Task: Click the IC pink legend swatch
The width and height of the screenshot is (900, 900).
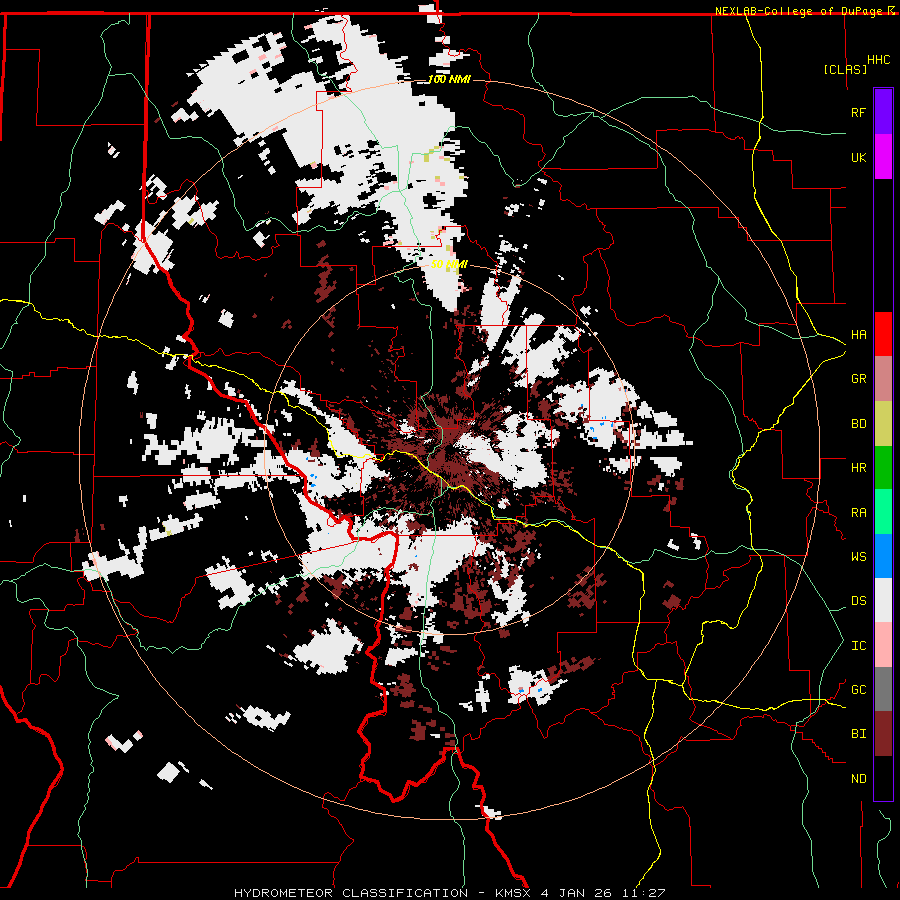Action: click(x=883, y=645)
